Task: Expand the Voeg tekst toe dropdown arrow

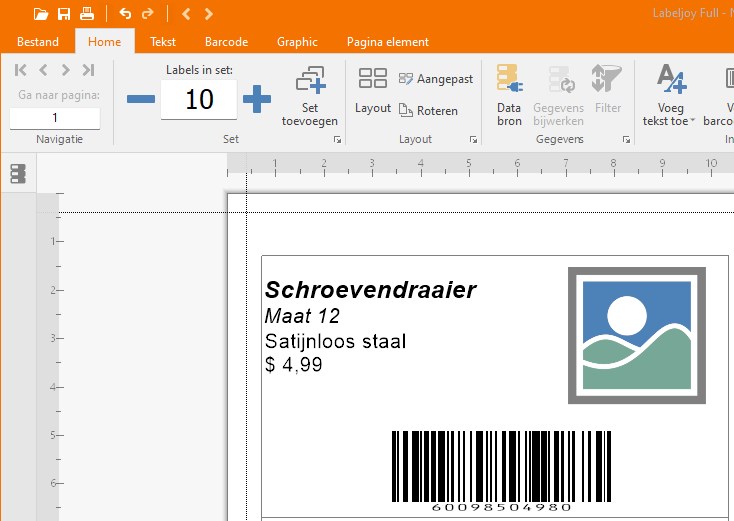Action: (693, 121)
